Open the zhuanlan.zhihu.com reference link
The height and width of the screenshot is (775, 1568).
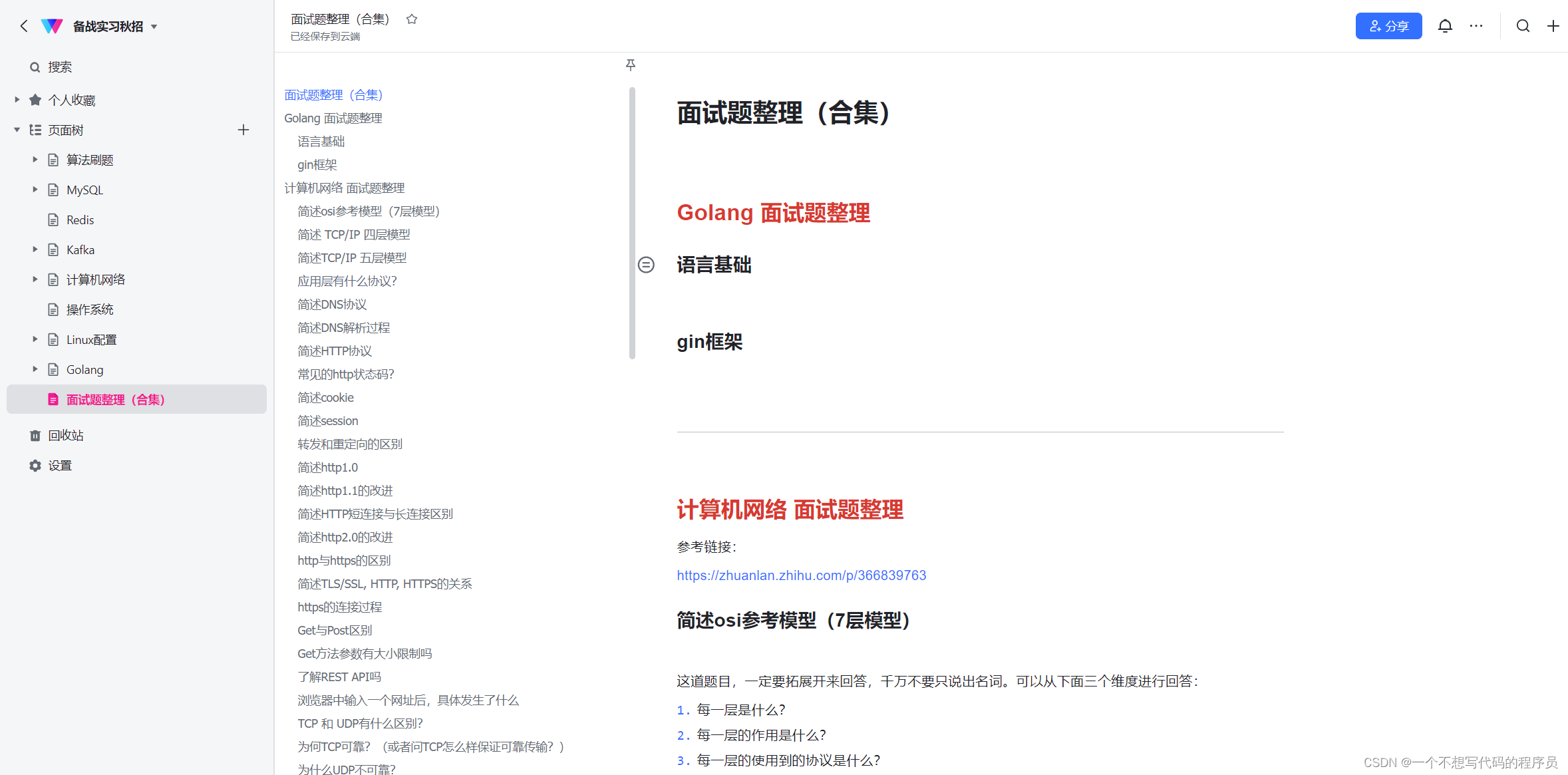[801, 575]
